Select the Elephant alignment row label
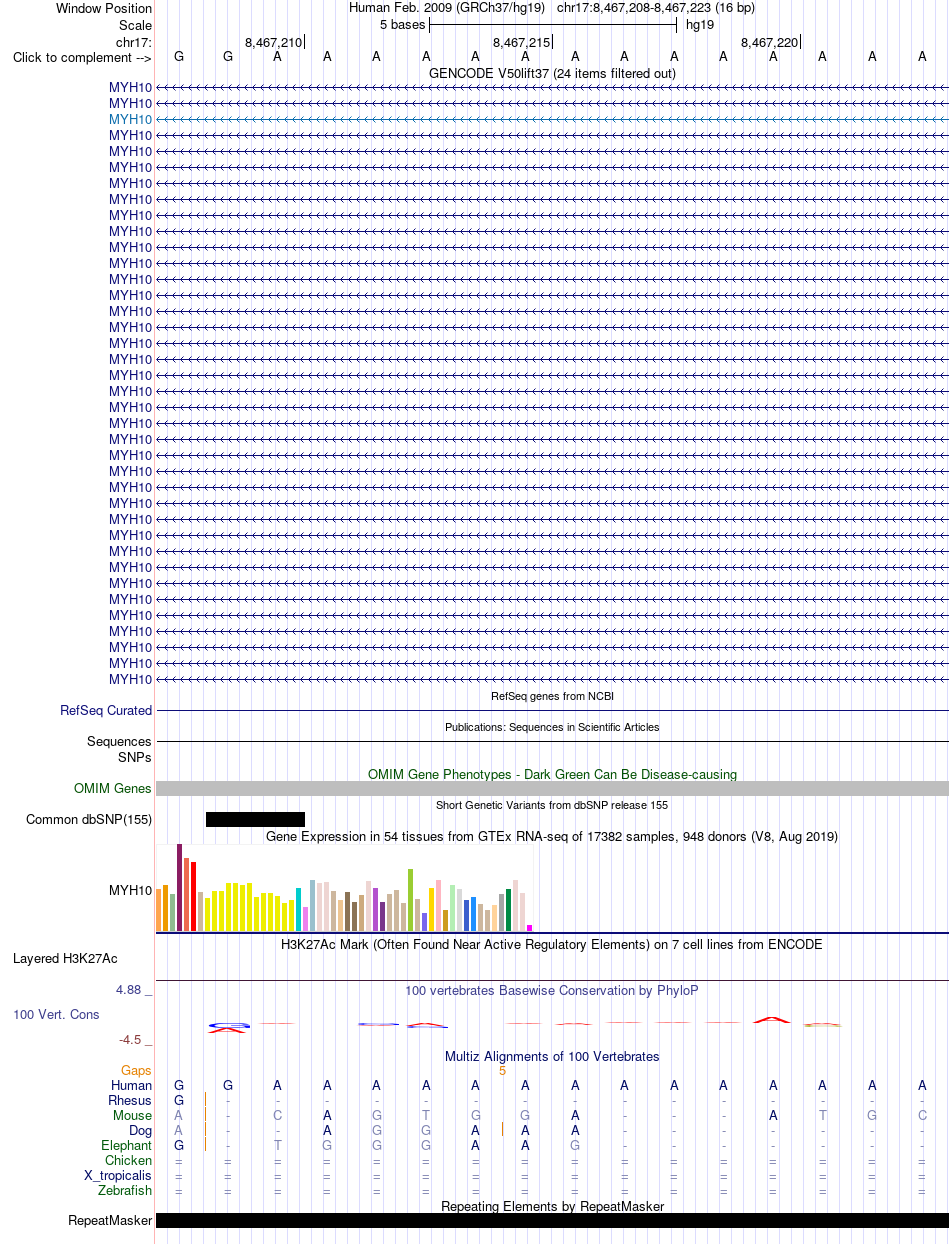Viewport: 950px width, 1244px height. pos(127,1145)
